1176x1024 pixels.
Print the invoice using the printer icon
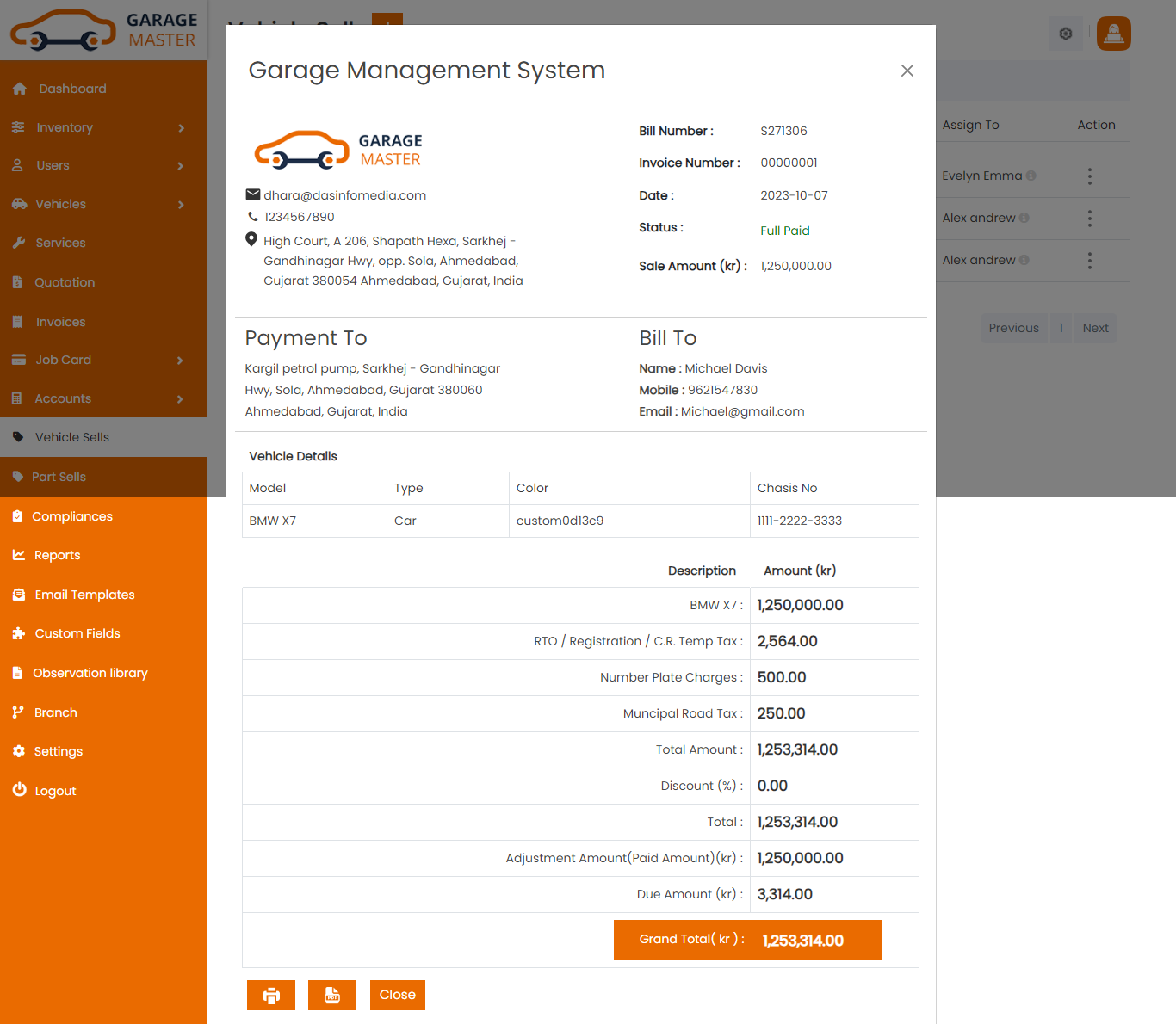(x=270, y=995)
